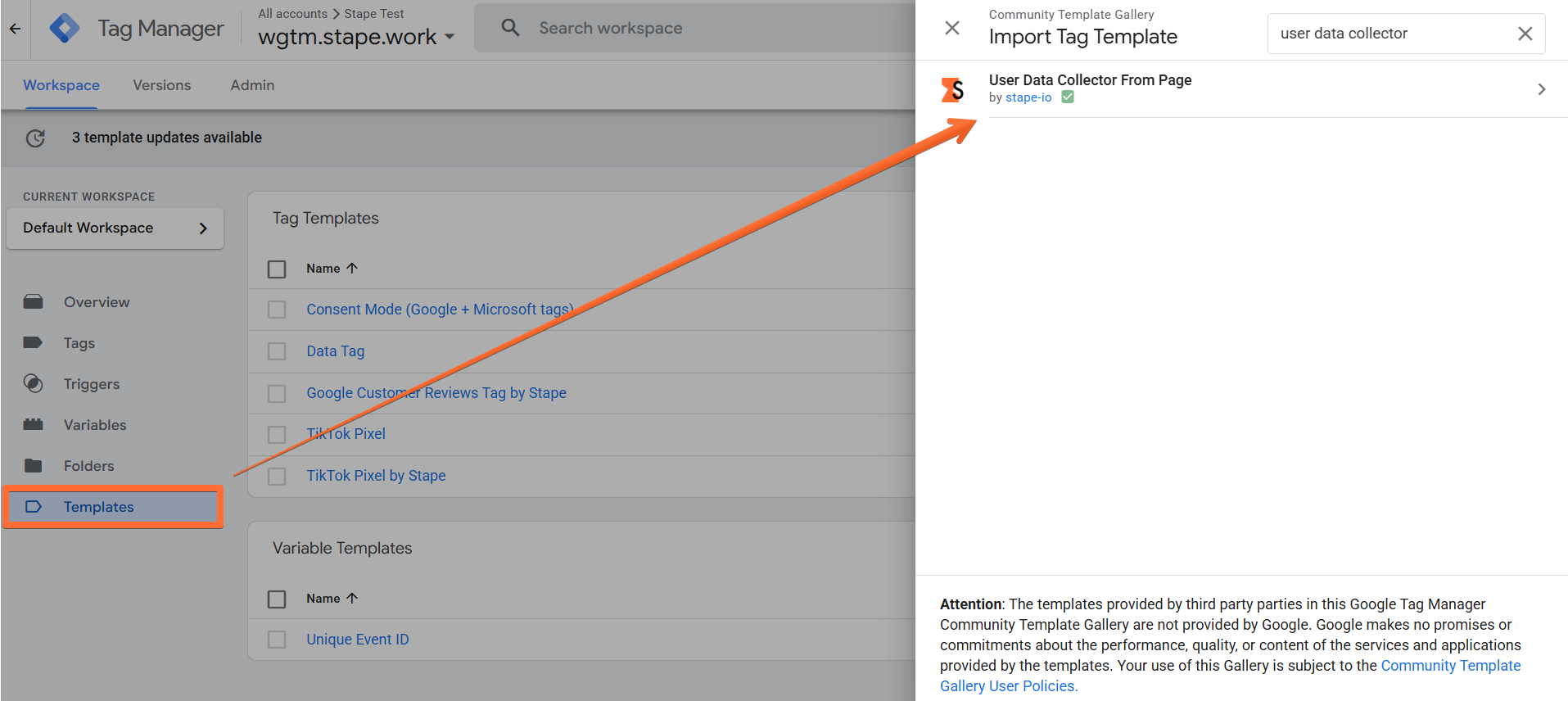
Task: Sort Tag Templates by Name arrow
Action: [352, 268]
